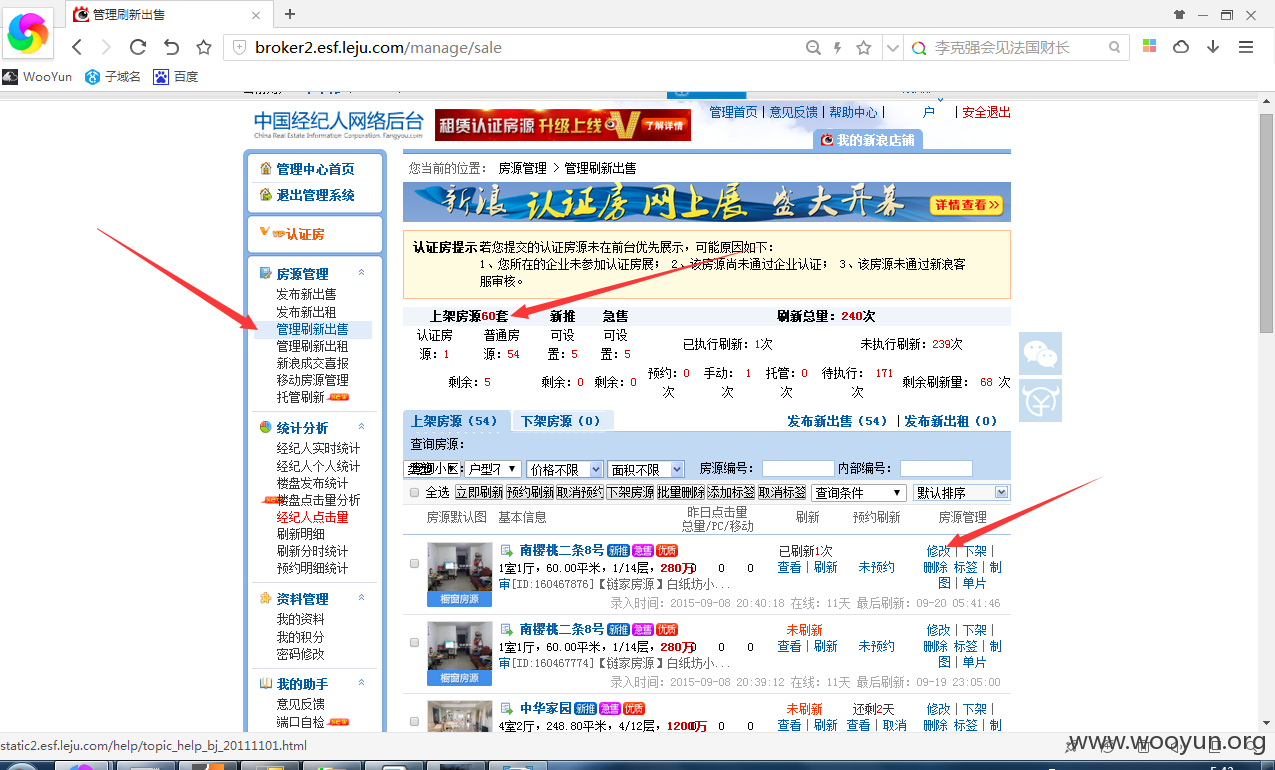1275x770 pixels.
Task: Click the 取消标签 button
Action: (782, 493)
